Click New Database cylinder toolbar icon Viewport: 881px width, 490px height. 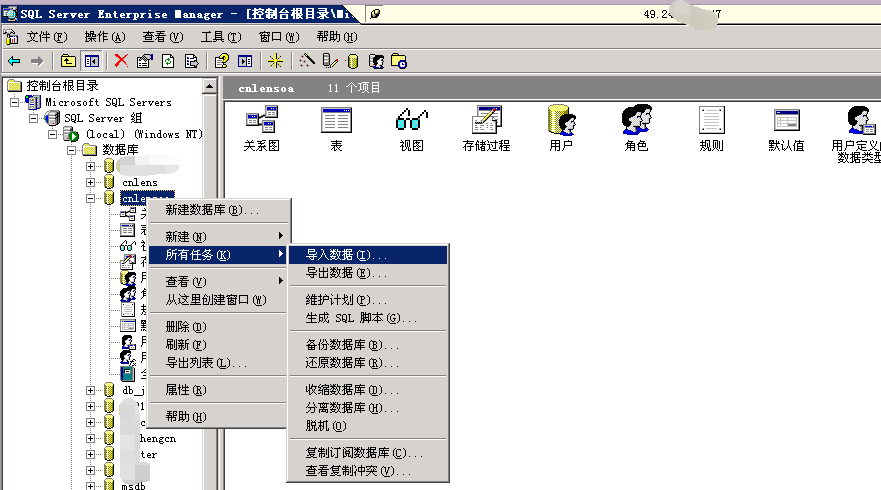[353, 61]
